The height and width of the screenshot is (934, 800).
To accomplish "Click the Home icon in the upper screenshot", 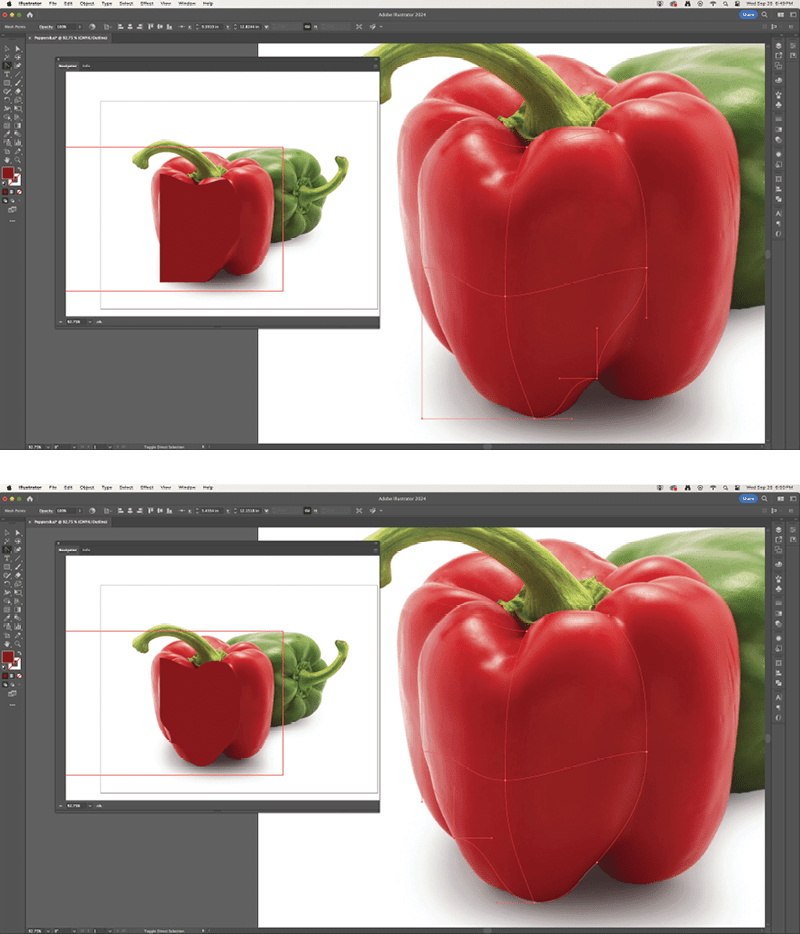I will pyautogui.click(x=30, y=14).
